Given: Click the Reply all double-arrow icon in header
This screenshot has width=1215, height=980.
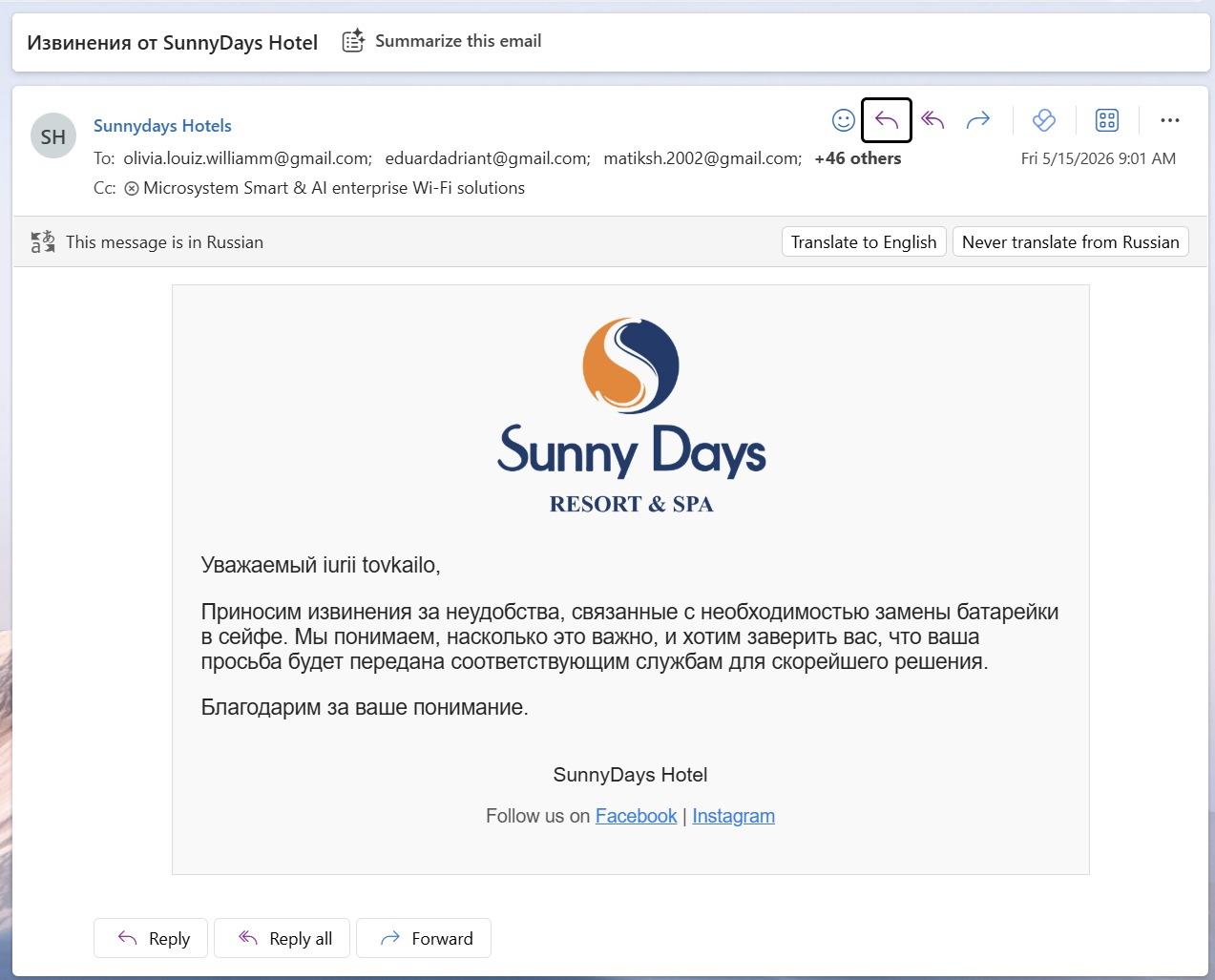Looking at the screenshot, I should pos(932,120).
